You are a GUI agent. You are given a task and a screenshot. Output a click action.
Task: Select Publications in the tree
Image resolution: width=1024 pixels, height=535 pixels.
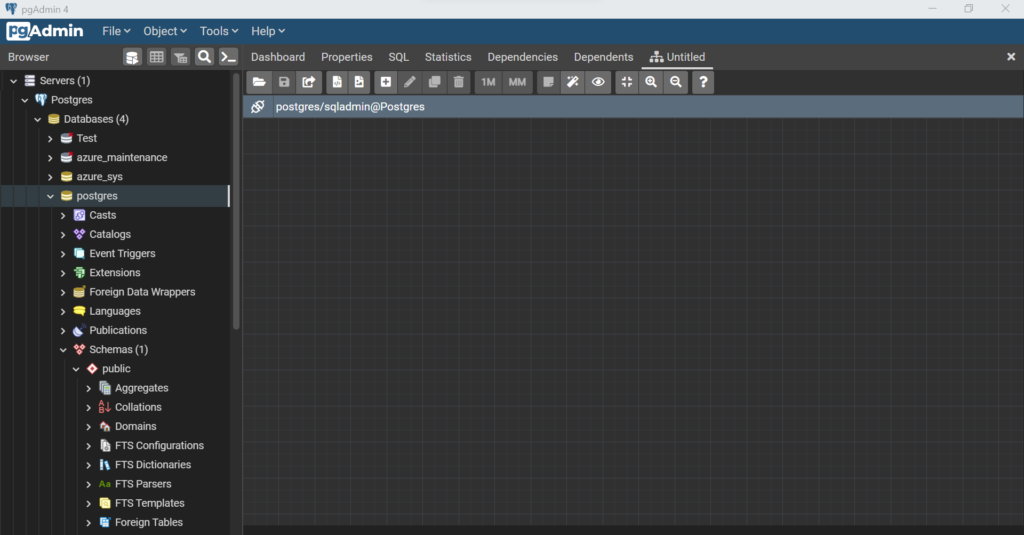[x=118, y=330]
